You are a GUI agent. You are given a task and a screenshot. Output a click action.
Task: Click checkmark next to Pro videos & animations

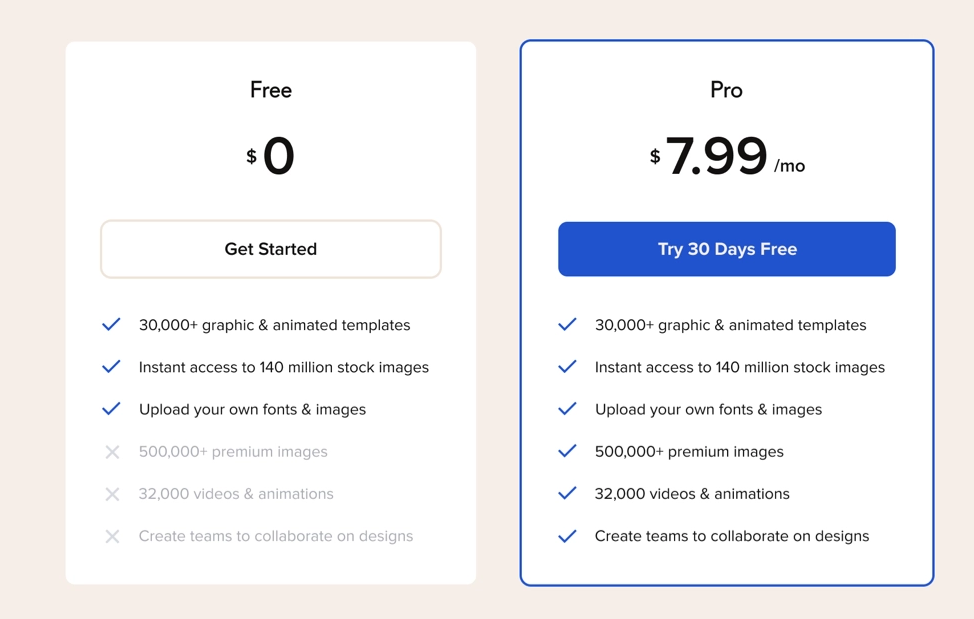point(567,493)
